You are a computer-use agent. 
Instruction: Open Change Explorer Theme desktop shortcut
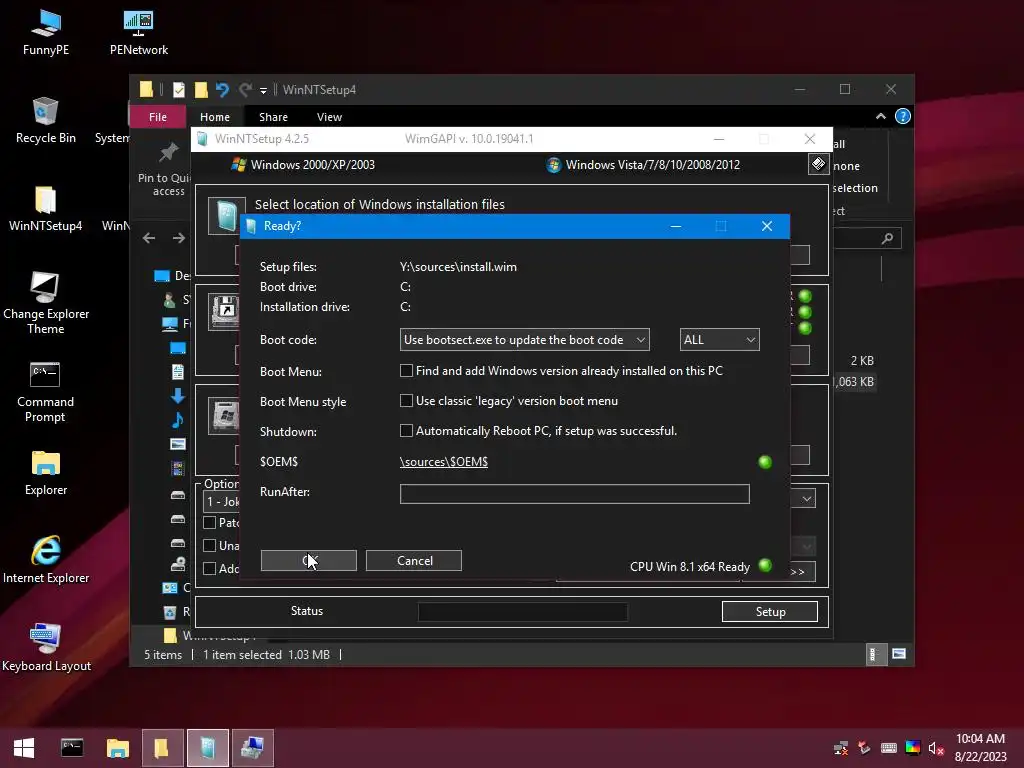pos(46,304)
